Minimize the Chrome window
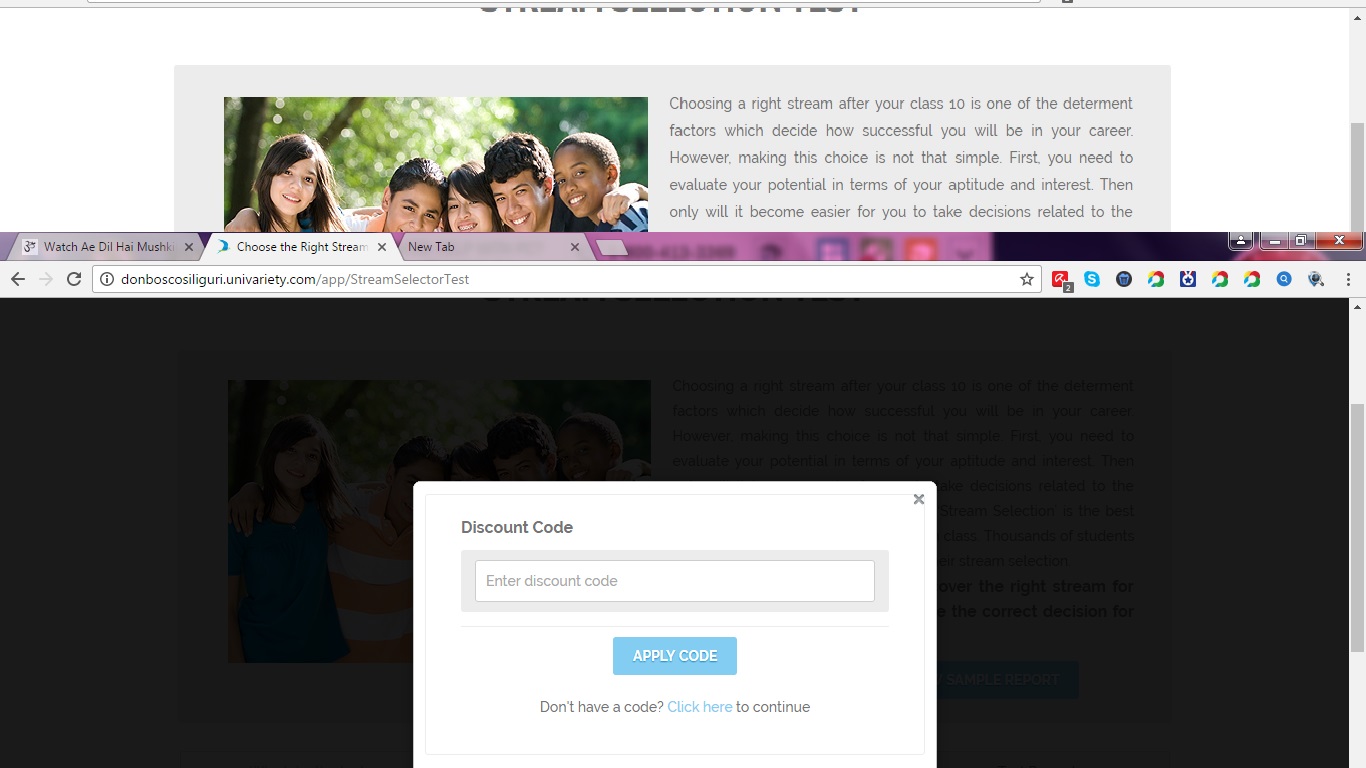The width and height of the screenshot is (1366, 768). 1273,241
